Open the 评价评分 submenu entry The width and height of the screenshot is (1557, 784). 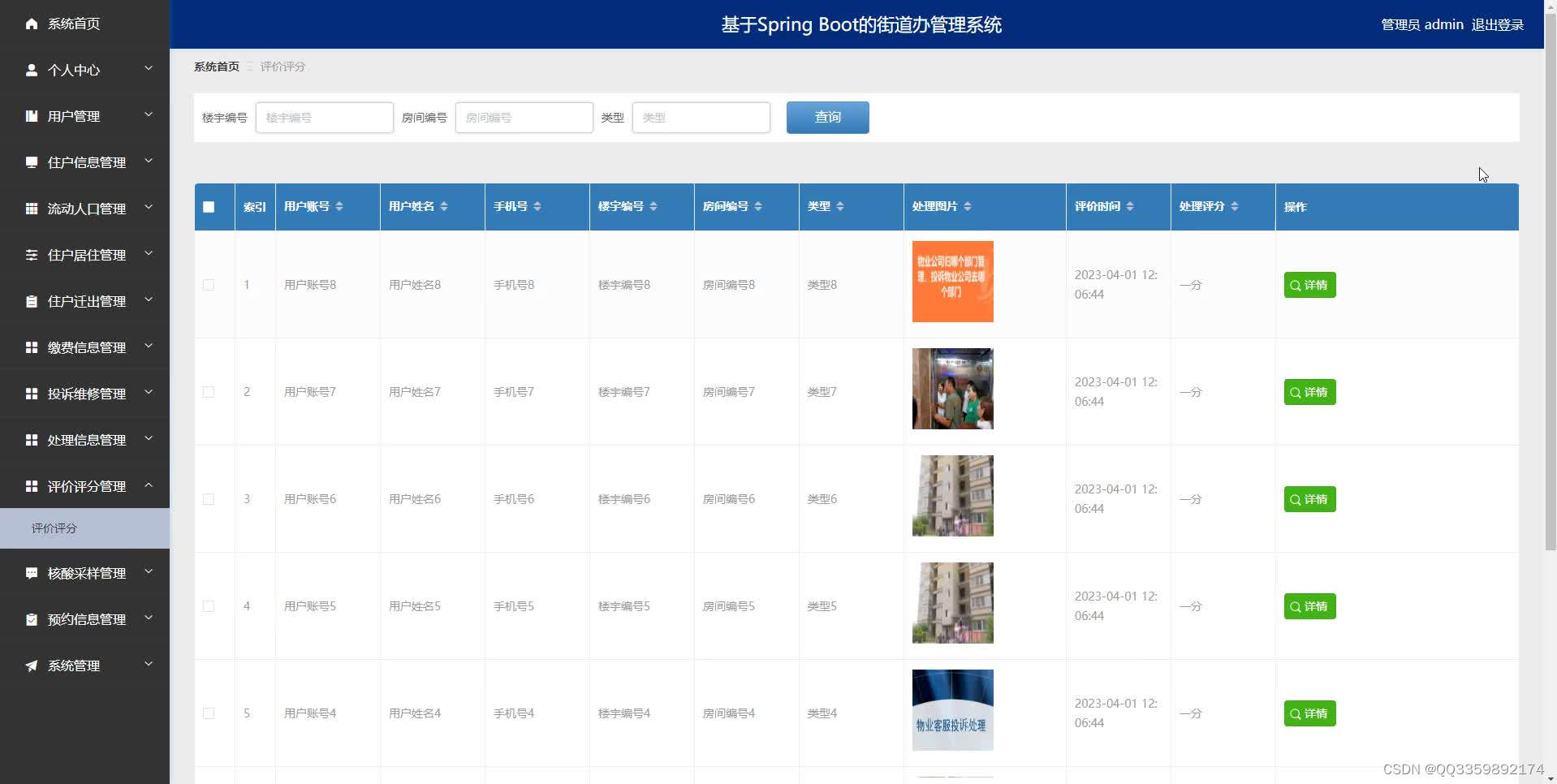[x=54, y=528]
